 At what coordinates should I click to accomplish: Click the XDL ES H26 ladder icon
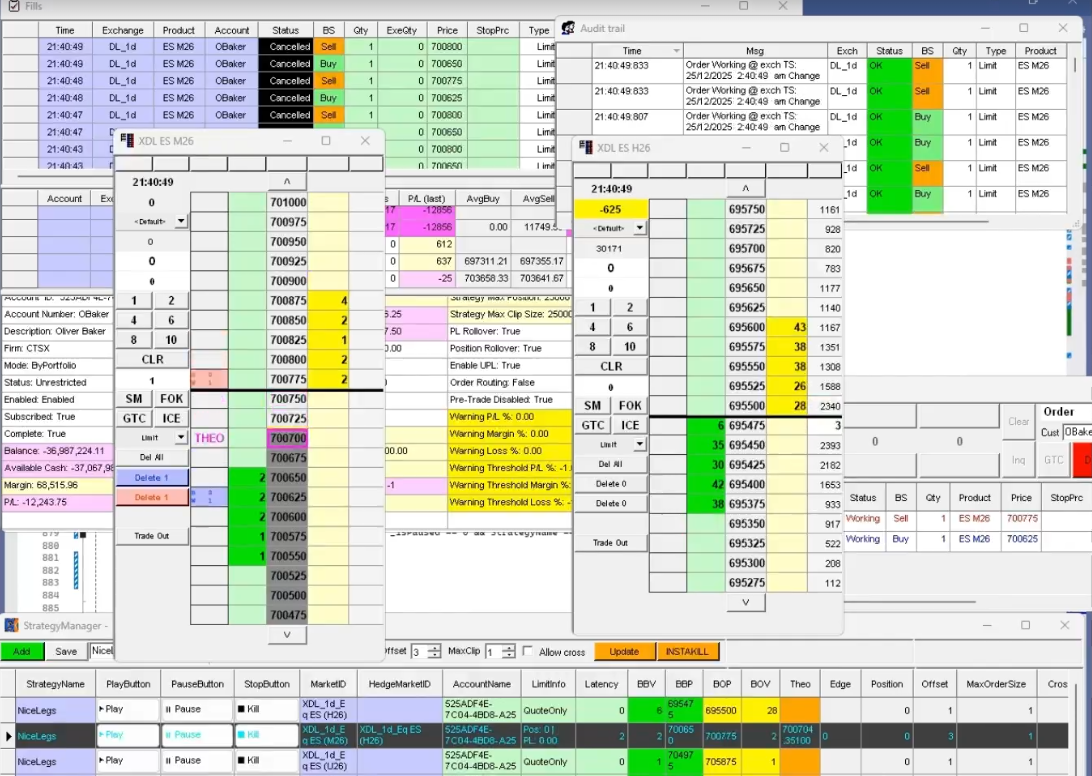[585, 148]
